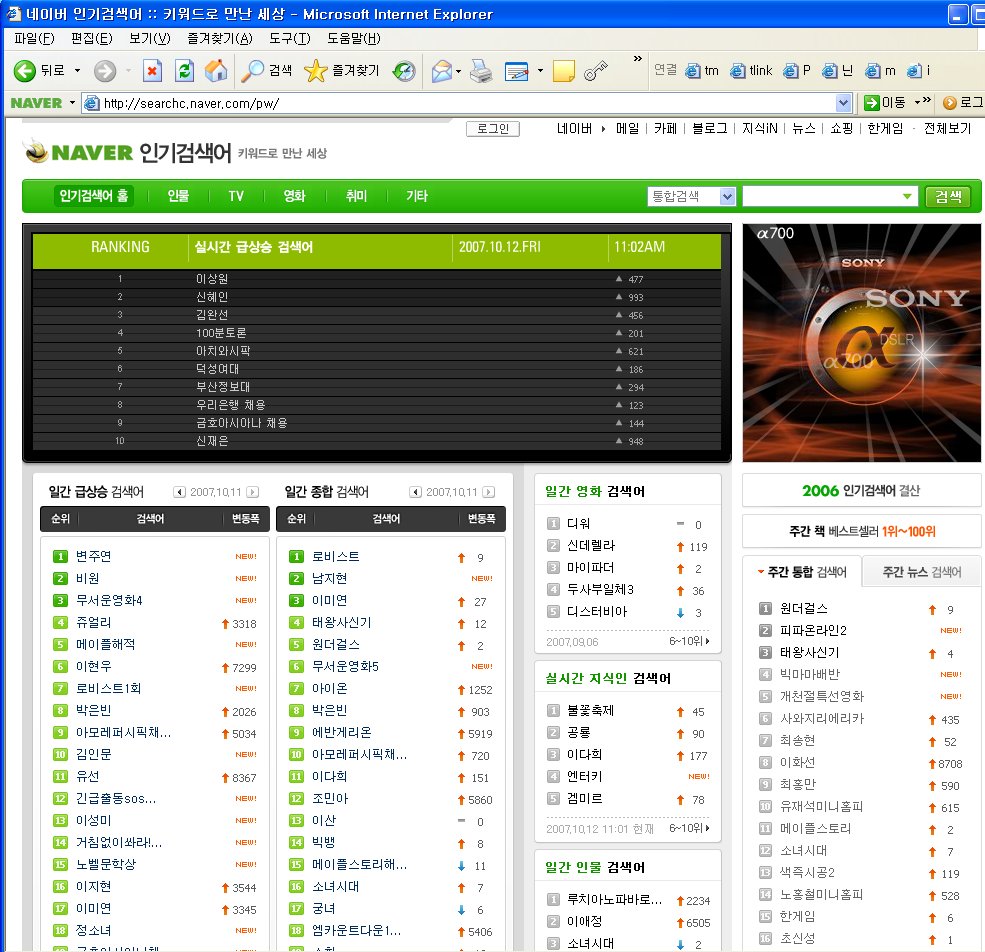
Task: Show next day for 일간 종합 검색어
Action: tap(489, 492)
